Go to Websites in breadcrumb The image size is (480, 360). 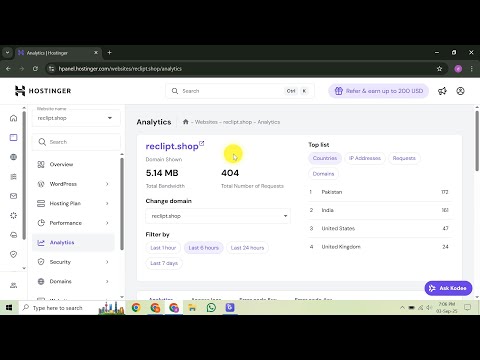pos(206,122)
